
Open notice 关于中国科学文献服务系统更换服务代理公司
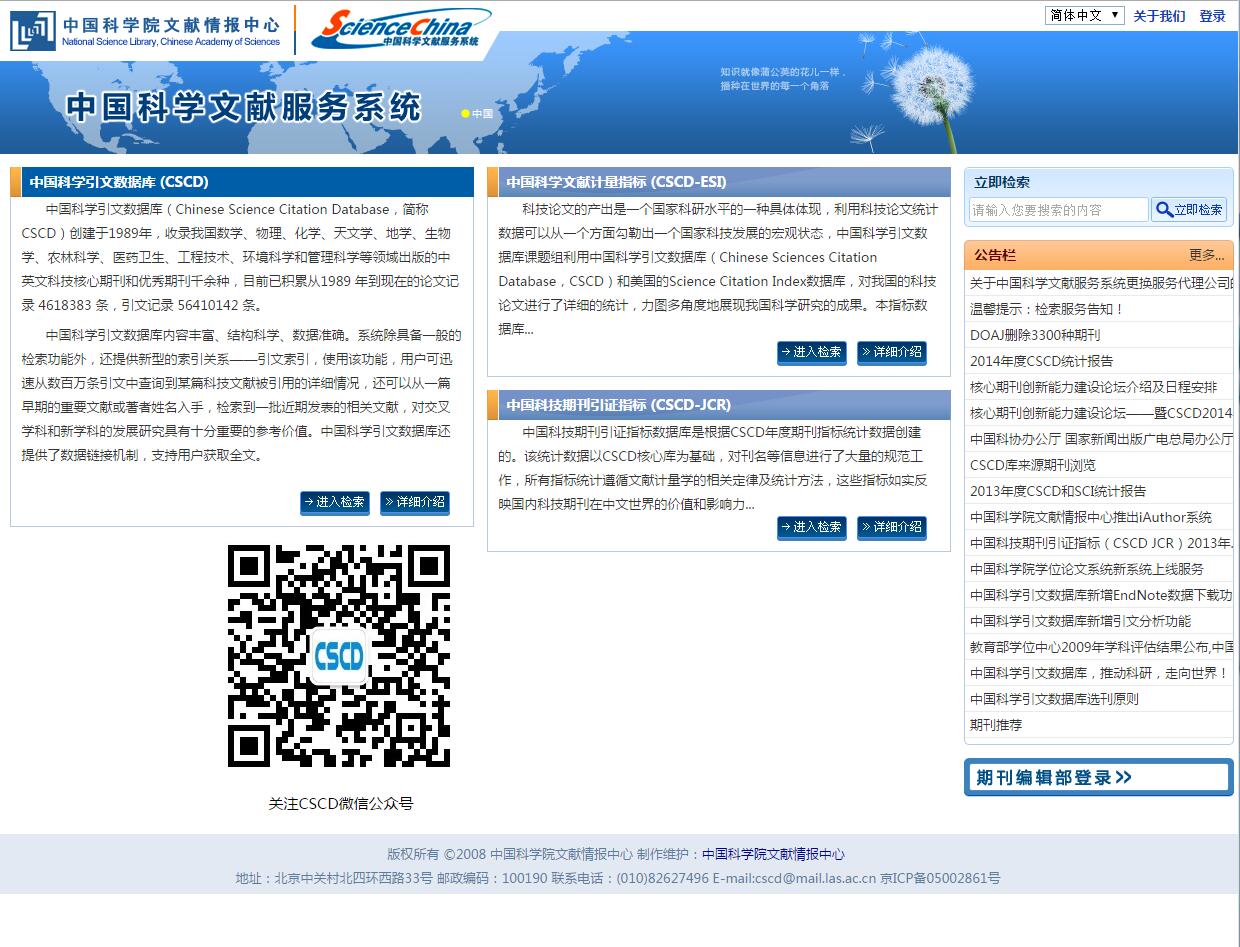tap(1101, 283)
